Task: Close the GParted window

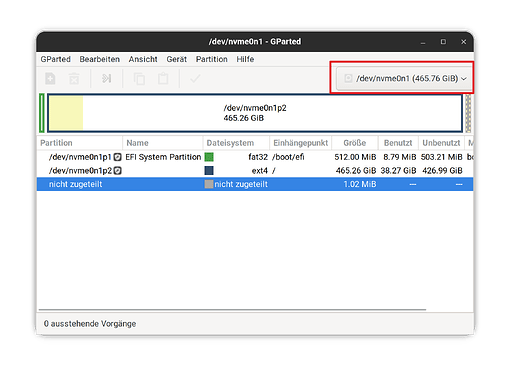Action: (x=464, y=42)
